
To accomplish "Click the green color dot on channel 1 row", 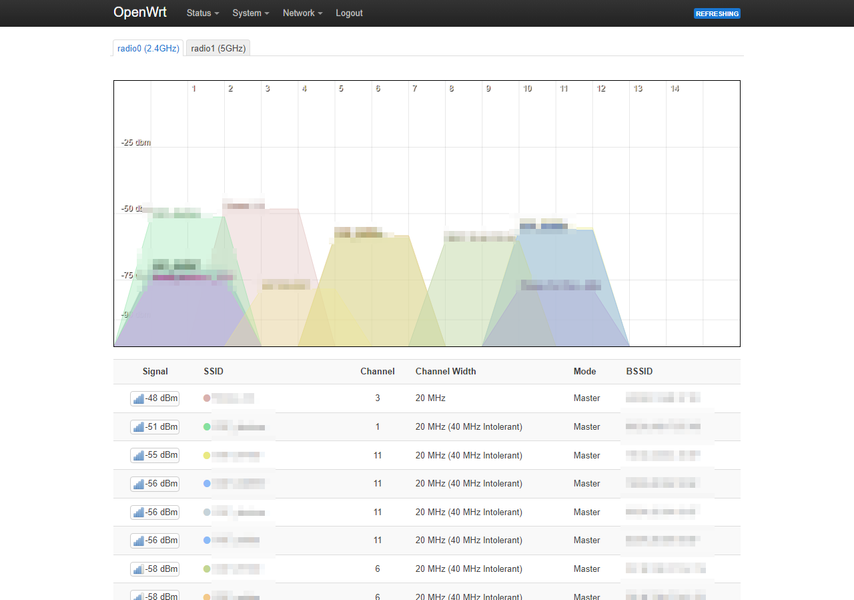I will [207, 427].
